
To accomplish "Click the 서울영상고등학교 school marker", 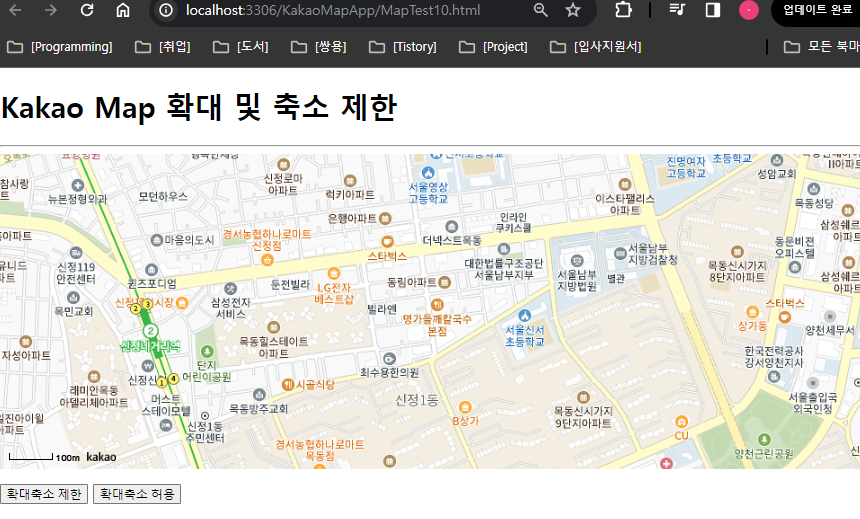I will click(x=428, y=173).
